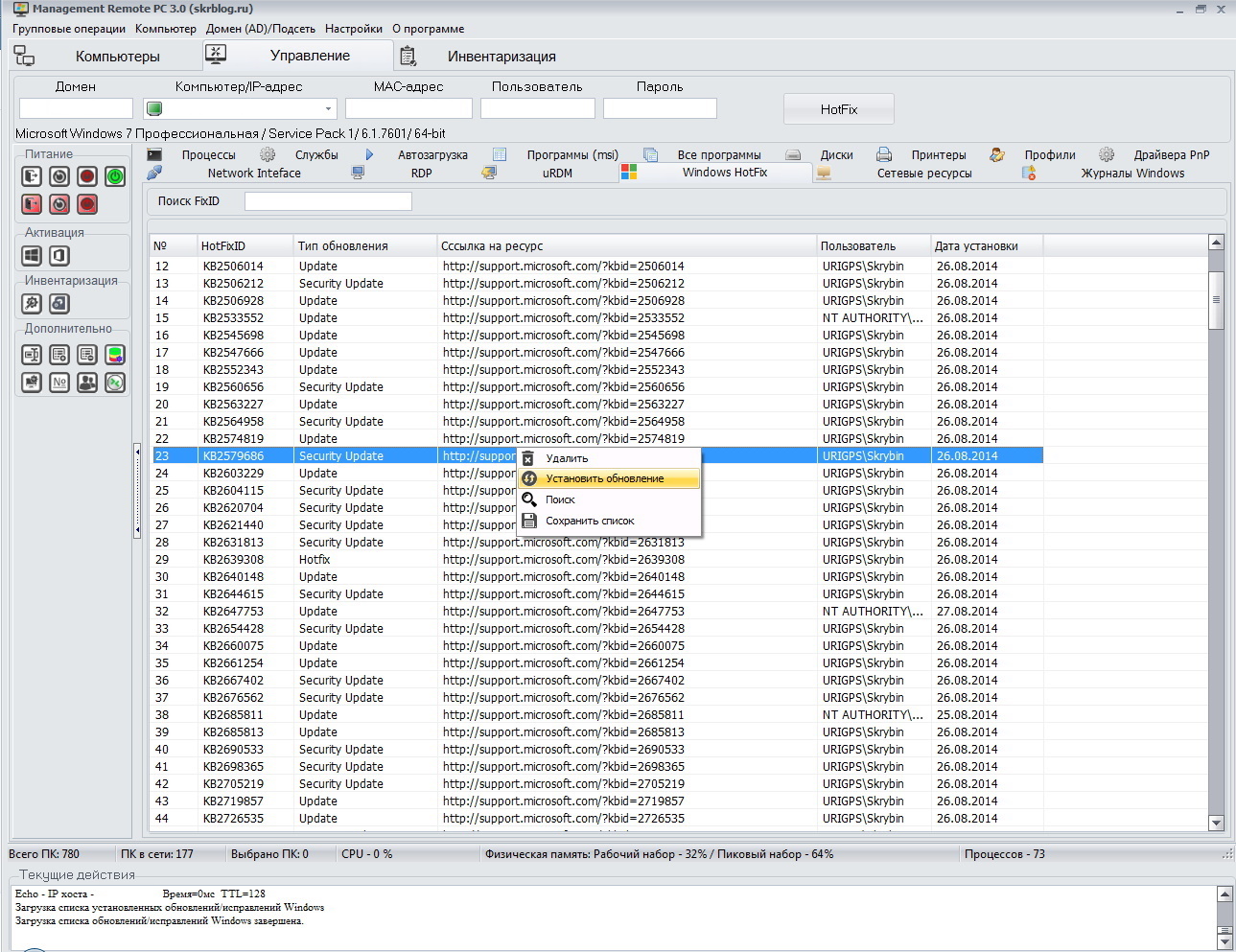Screen dimensions: 1236x952
Task: Click the green computer icon in address combo
Action: click(x=154, y=108)
